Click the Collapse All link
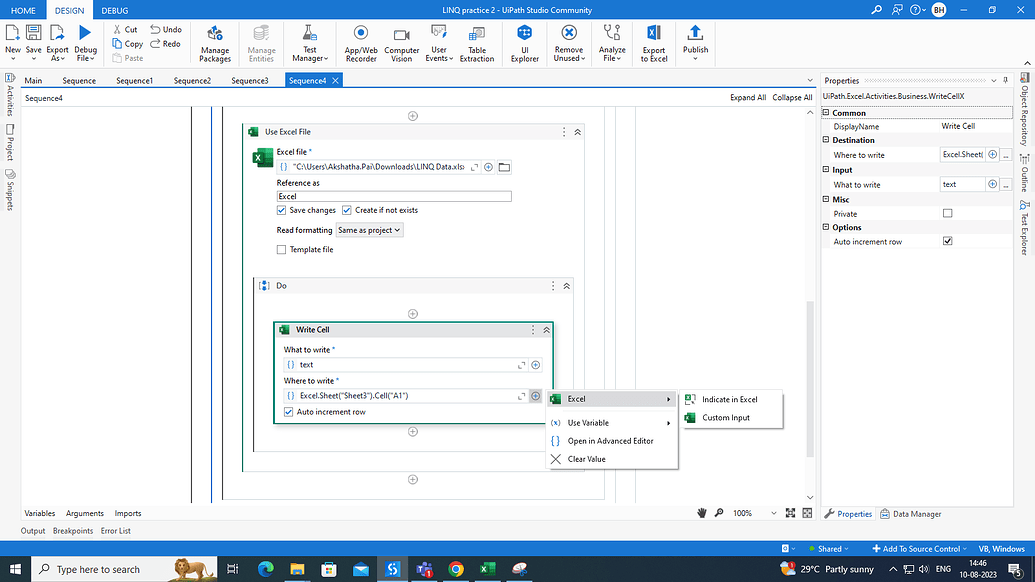1035x582 pixels. click(791, 97)
